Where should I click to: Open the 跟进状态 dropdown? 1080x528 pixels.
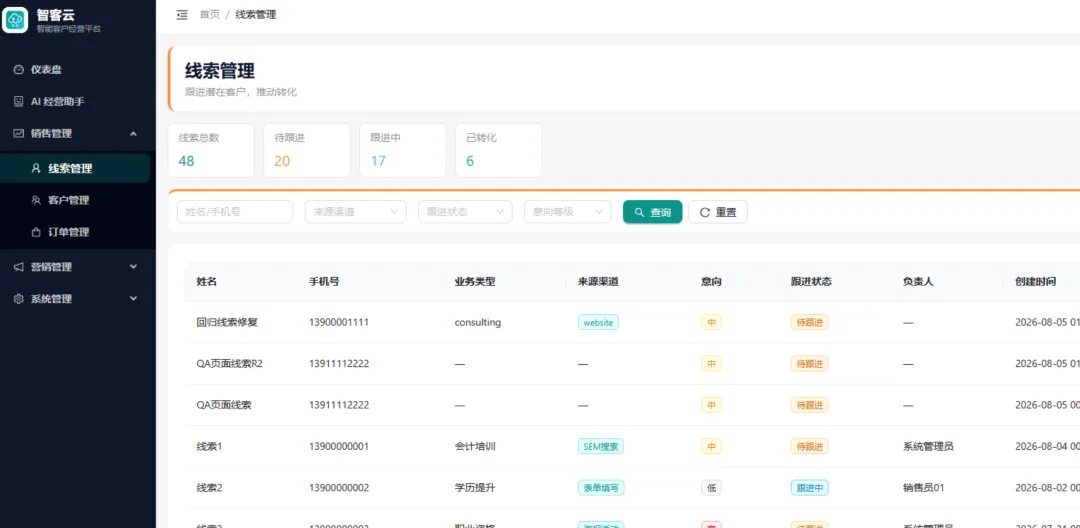pyautogui.click(x=465, y=212)
